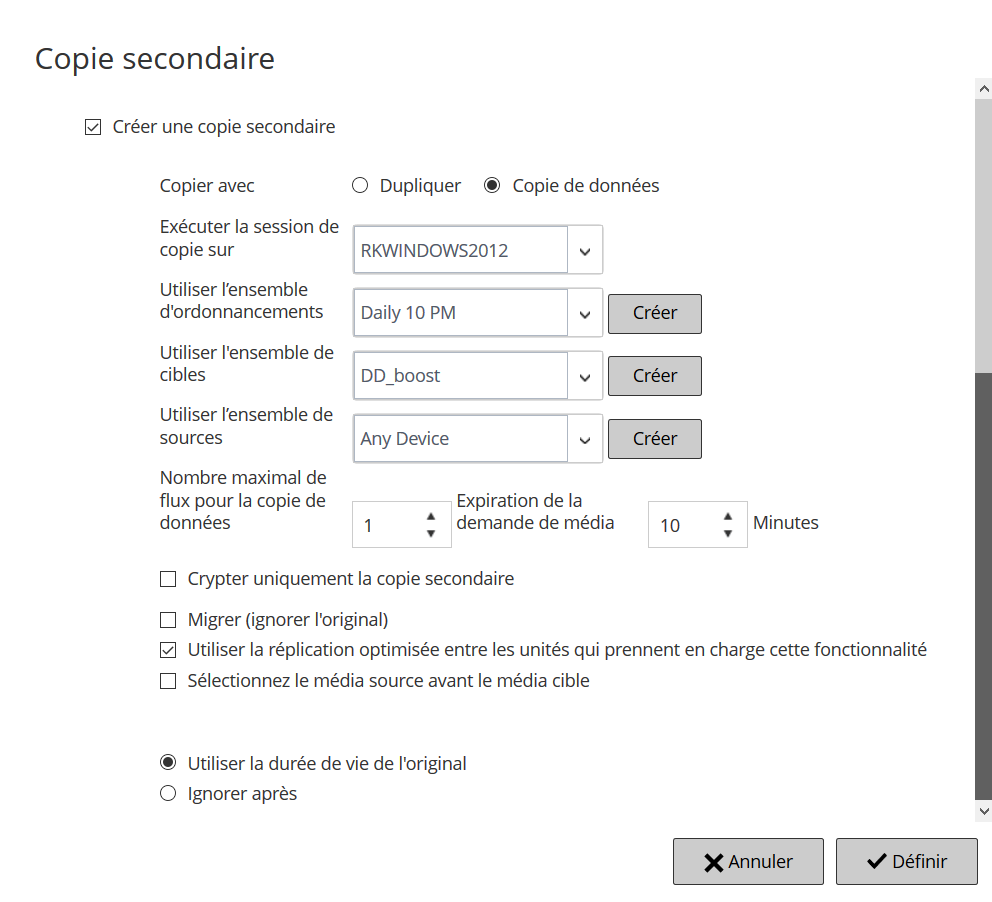The image size is (992, 902).
Task: Choose the Ignorer après radio option
Action: point(168,795)
